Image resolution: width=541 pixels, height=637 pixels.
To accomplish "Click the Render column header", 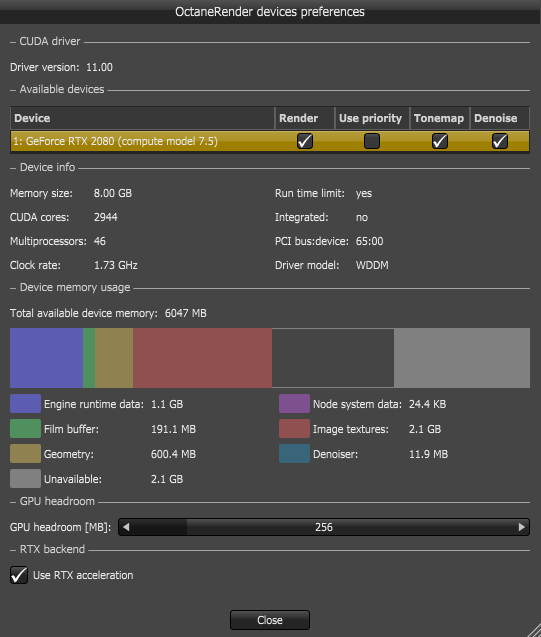I will pos(305,118).
